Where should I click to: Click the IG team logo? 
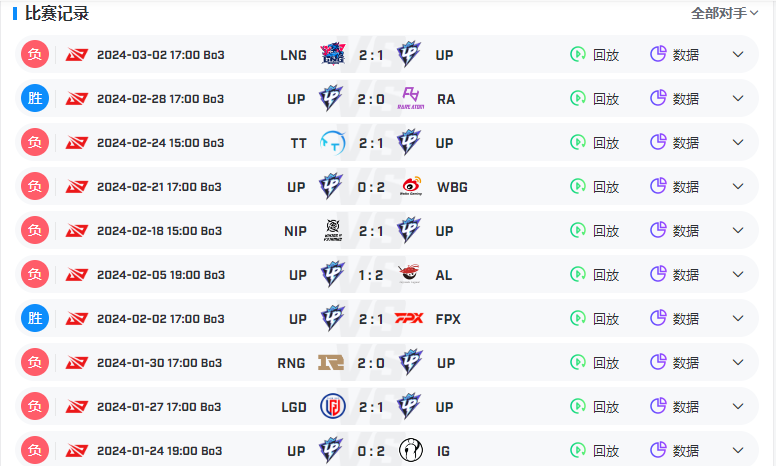click(x=411, y=450)
